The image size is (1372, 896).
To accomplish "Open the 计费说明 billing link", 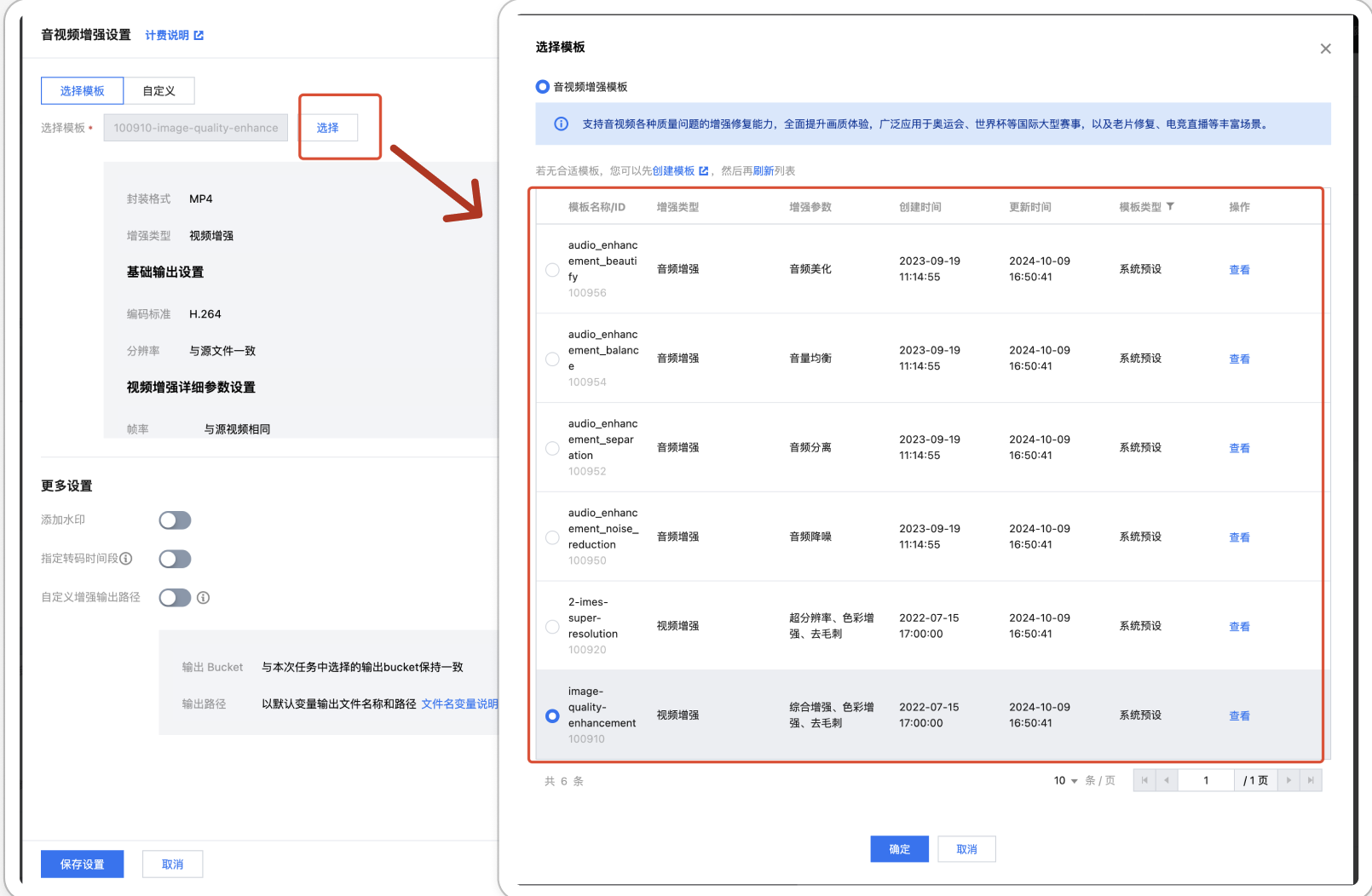I will click(174, 35).
